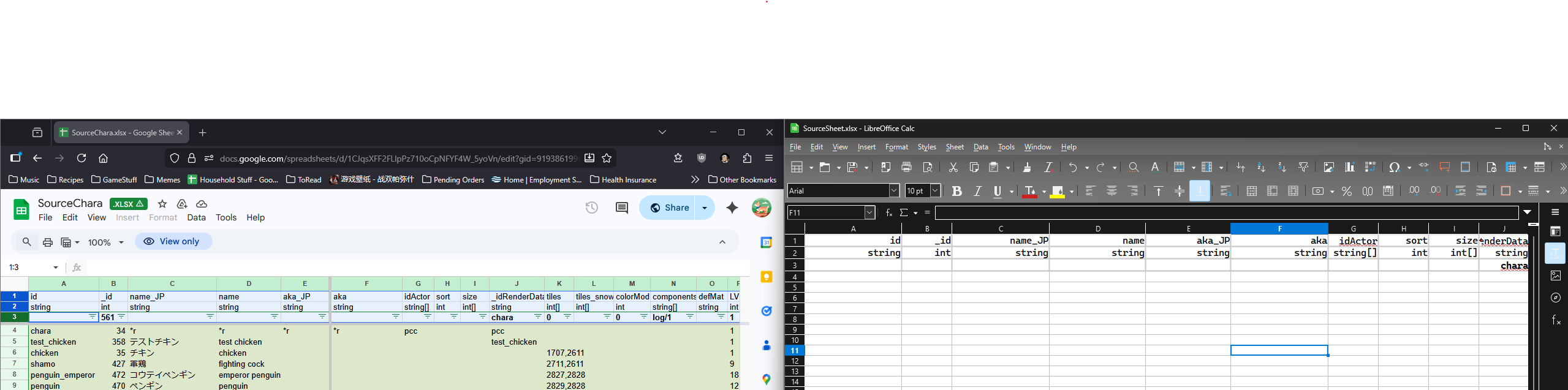Click the Share button in Google Sheets

(x=669, y=208)
